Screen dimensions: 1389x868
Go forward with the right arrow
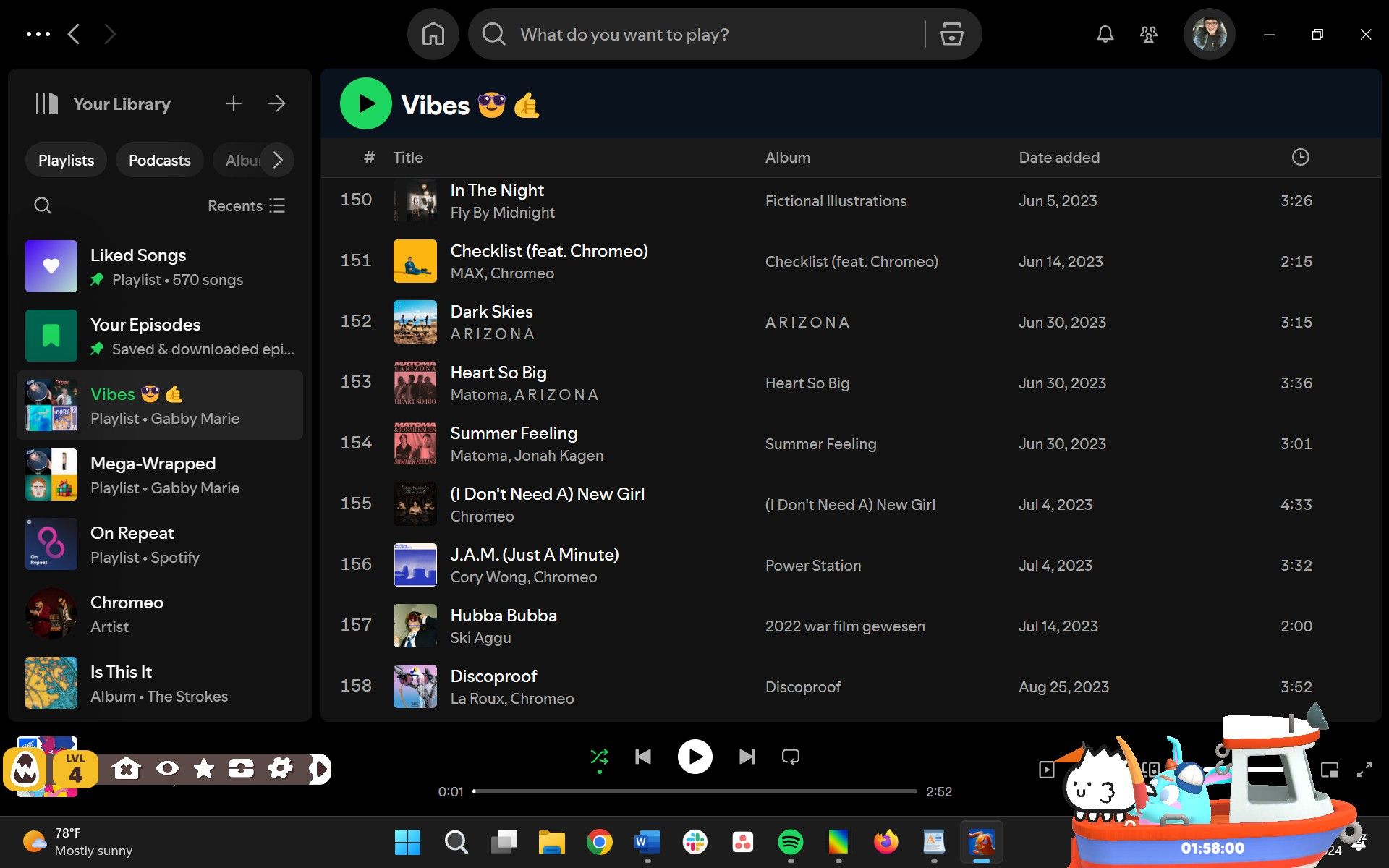(110, 34)
